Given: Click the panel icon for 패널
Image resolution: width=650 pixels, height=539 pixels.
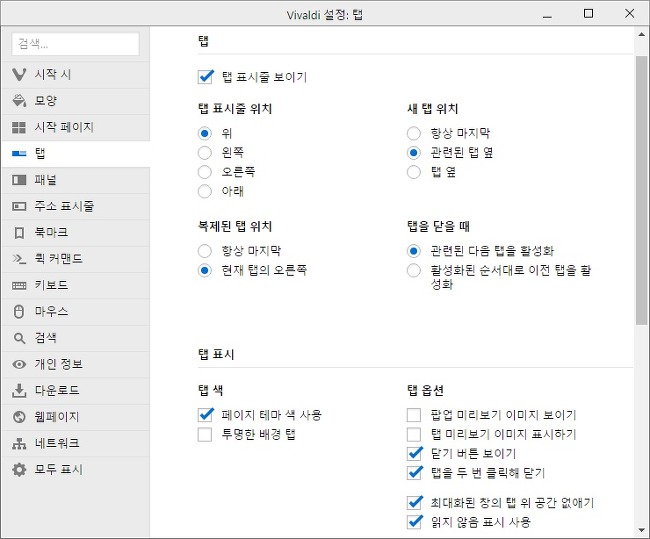Looking at the screenshot, I should tap(19, 180).
